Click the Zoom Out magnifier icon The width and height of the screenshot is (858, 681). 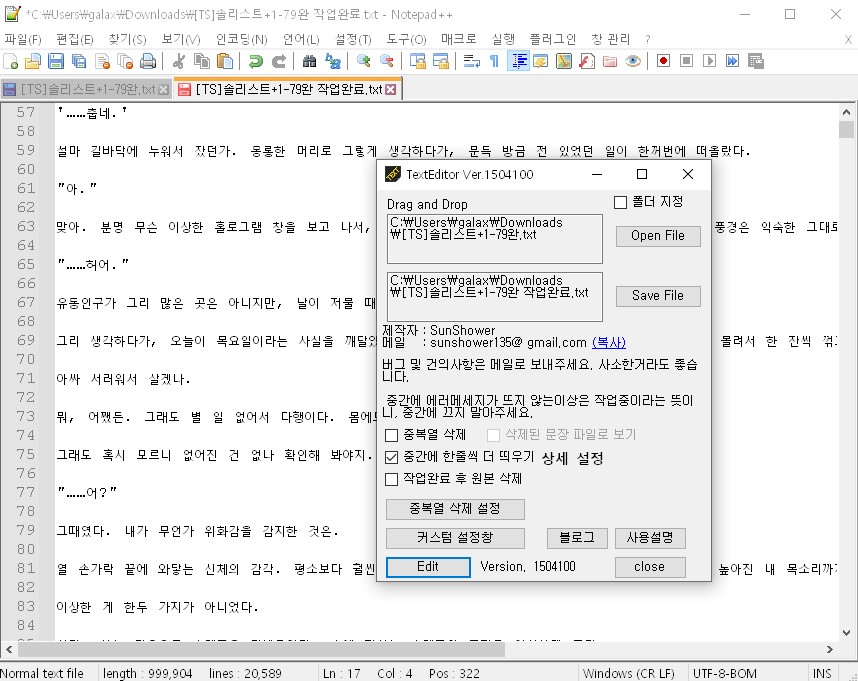(x=386, y=61)
